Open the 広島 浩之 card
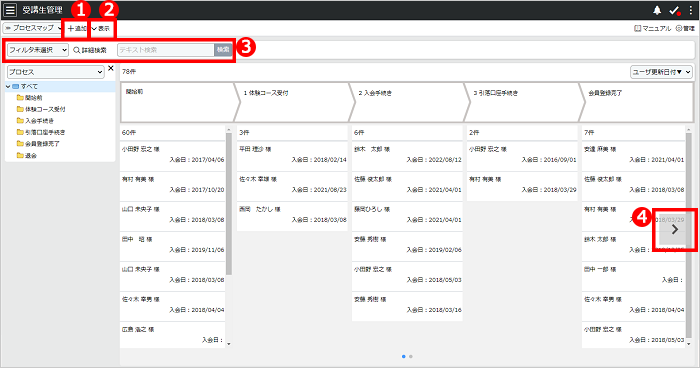Image resolution: width=700 pixels, height=368 pixels. pos(173,335)
